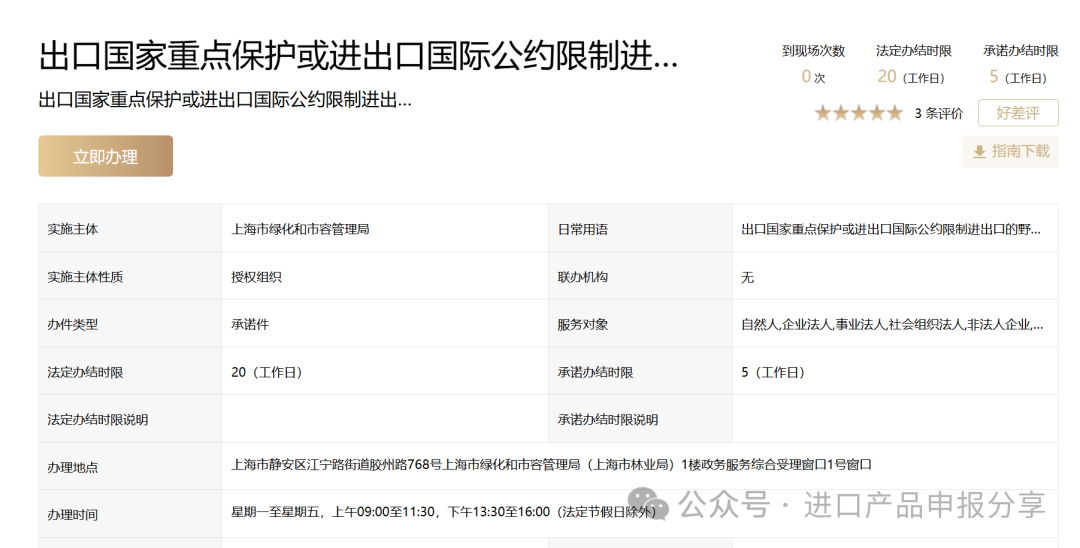Select the 0 次 visit count value
The image size is (1080, 548).
tap(813, 77)
